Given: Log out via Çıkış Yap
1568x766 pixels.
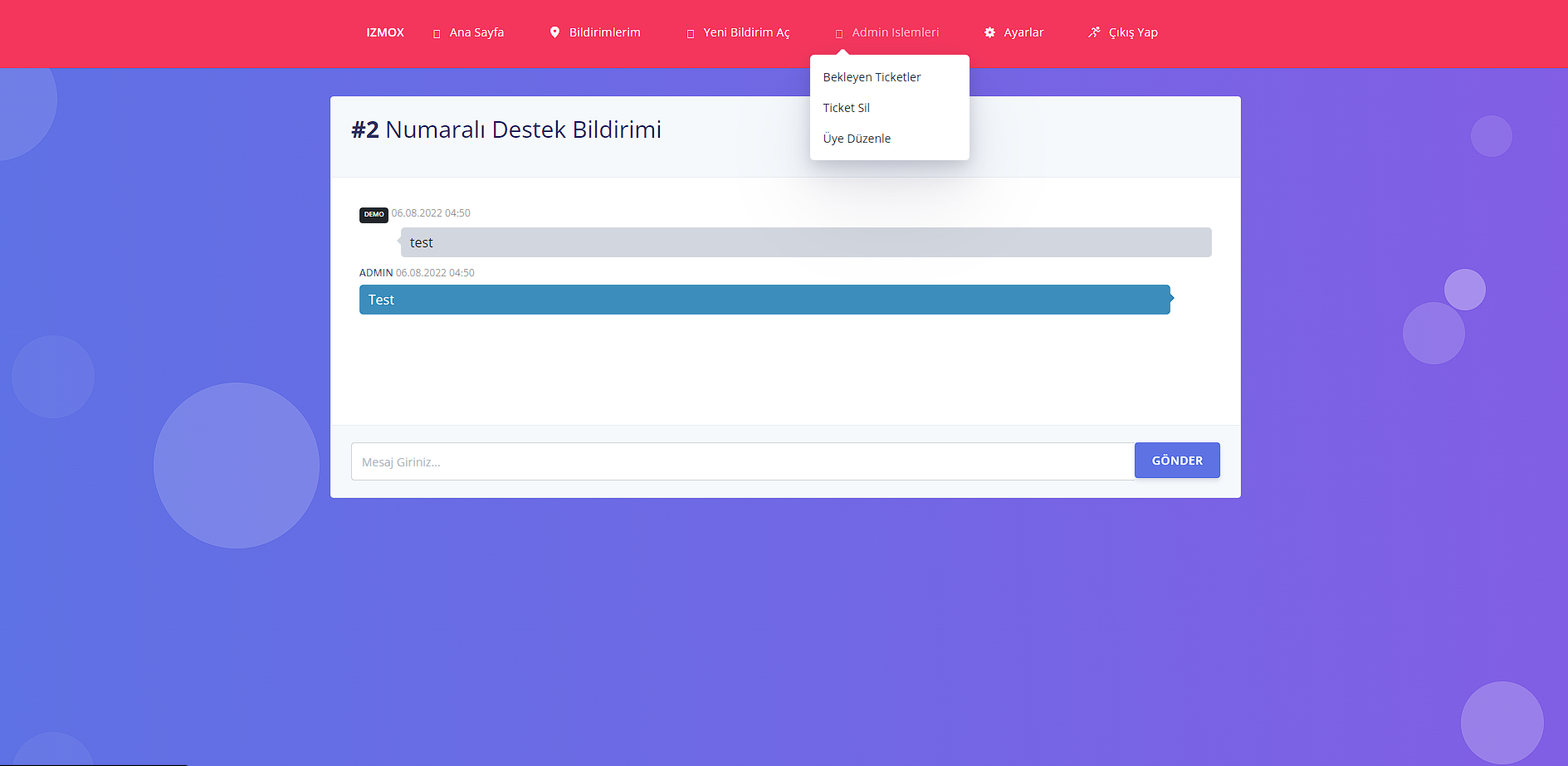Looking at the screenshot, I should click(x=1133, y=32).
